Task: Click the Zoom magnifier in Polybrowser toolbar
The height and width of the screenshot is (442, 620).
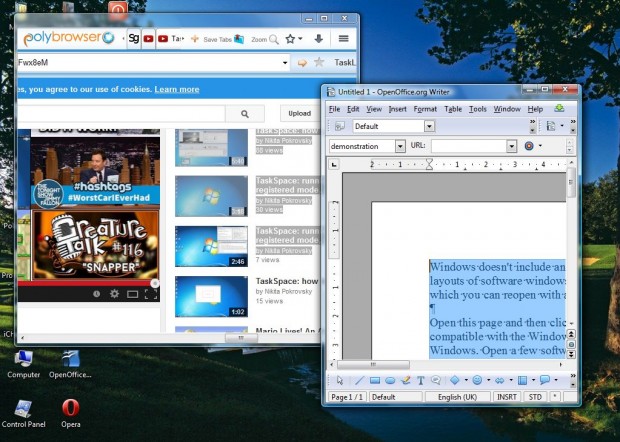Action: coord(273,39)
